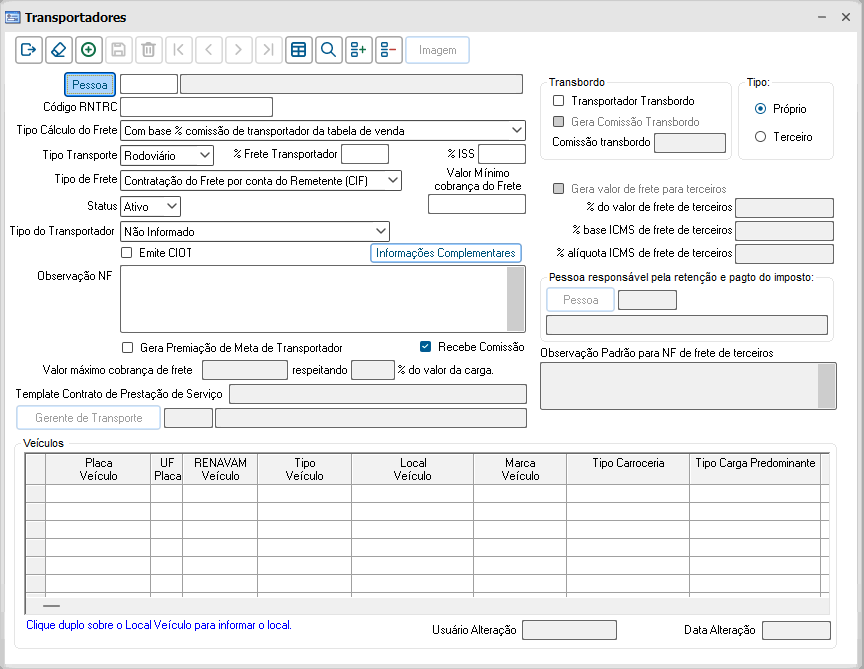Click the Imagem button

(x=438, y=50)
